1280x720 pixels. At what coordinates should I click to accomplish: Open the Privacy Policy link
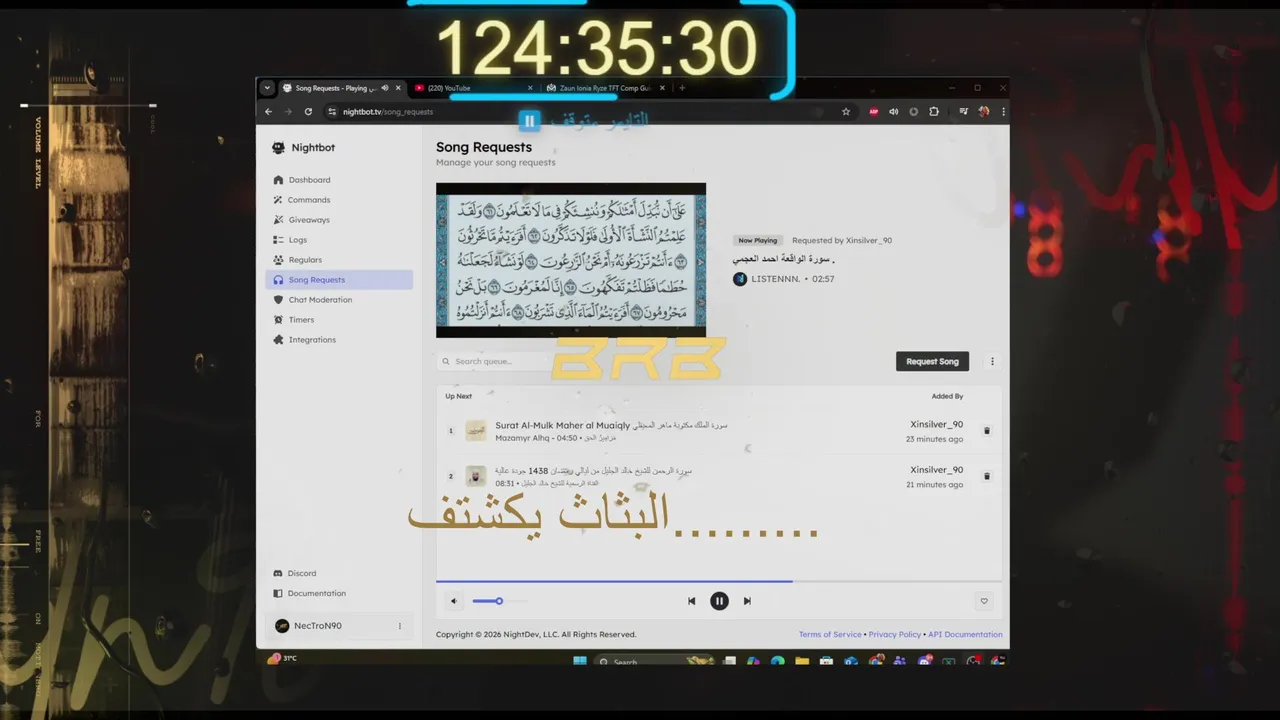point(895,634)
